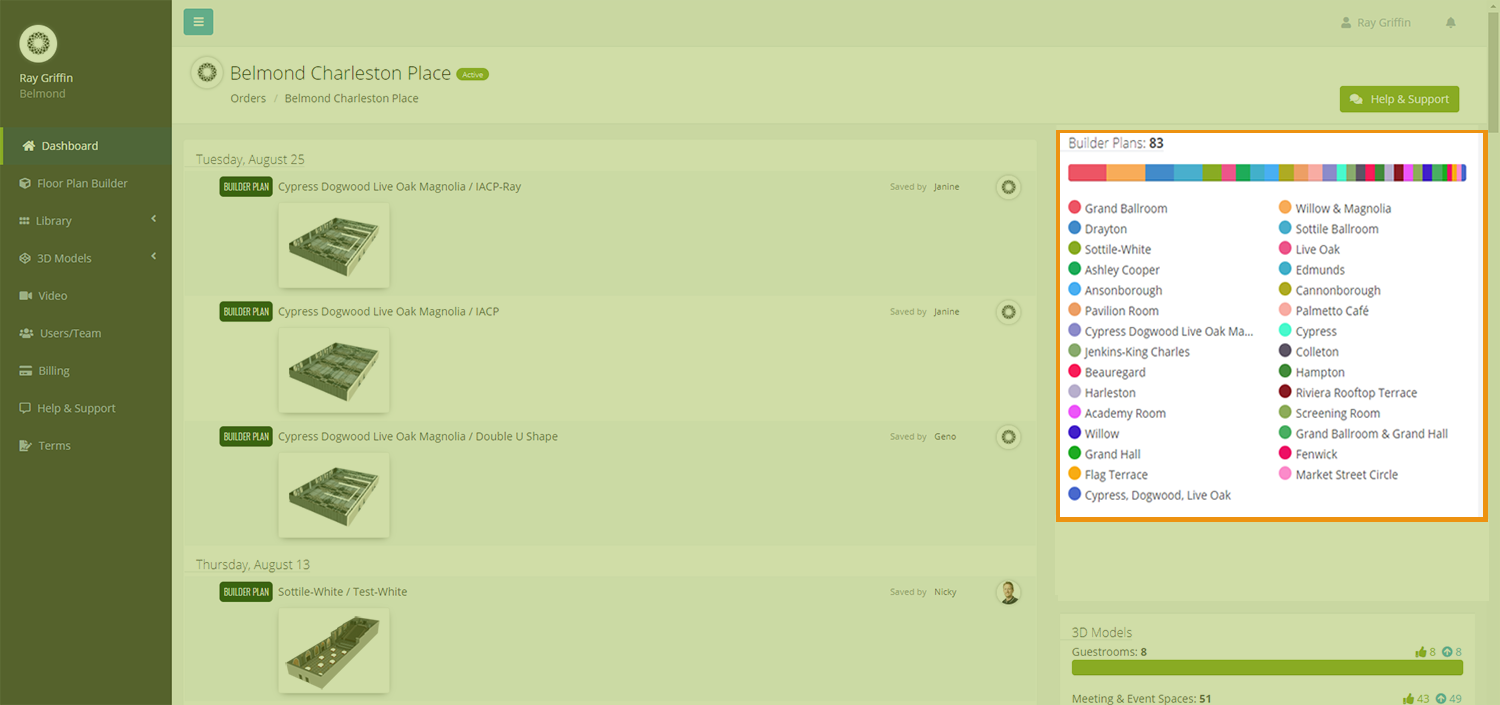Select Edmunds legend entry
Screen dimensions: 1500x705
[x=1312, y=270]
